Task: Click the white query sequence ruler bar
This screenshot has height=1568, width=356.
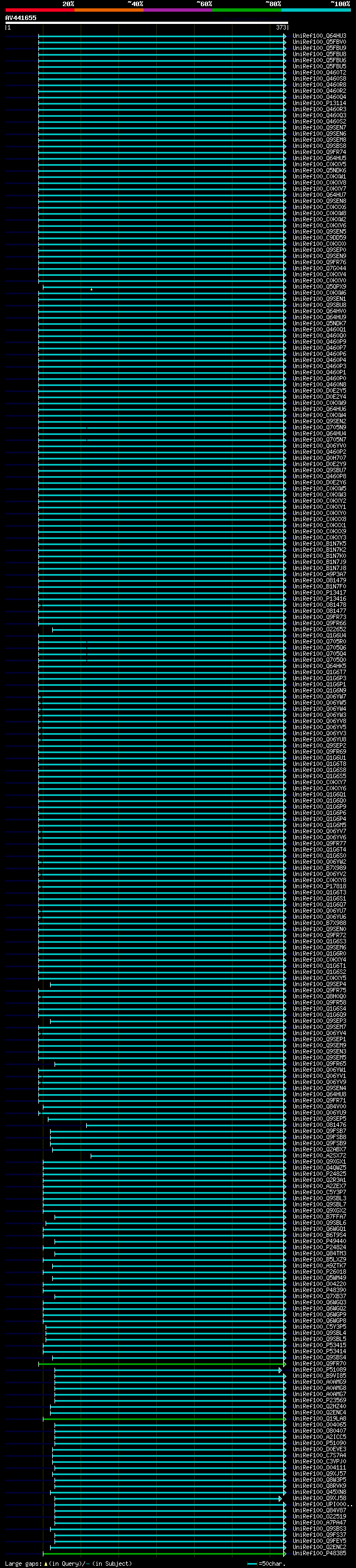Action: point(147,23)
